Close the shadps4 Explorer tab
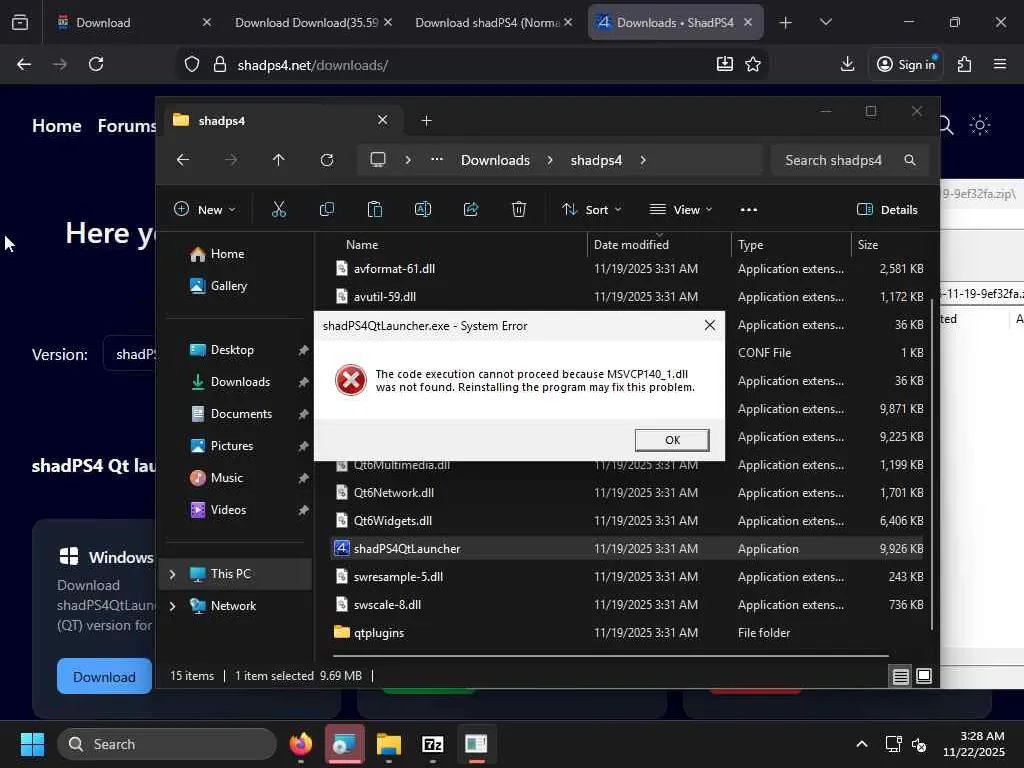 [383, 120]
